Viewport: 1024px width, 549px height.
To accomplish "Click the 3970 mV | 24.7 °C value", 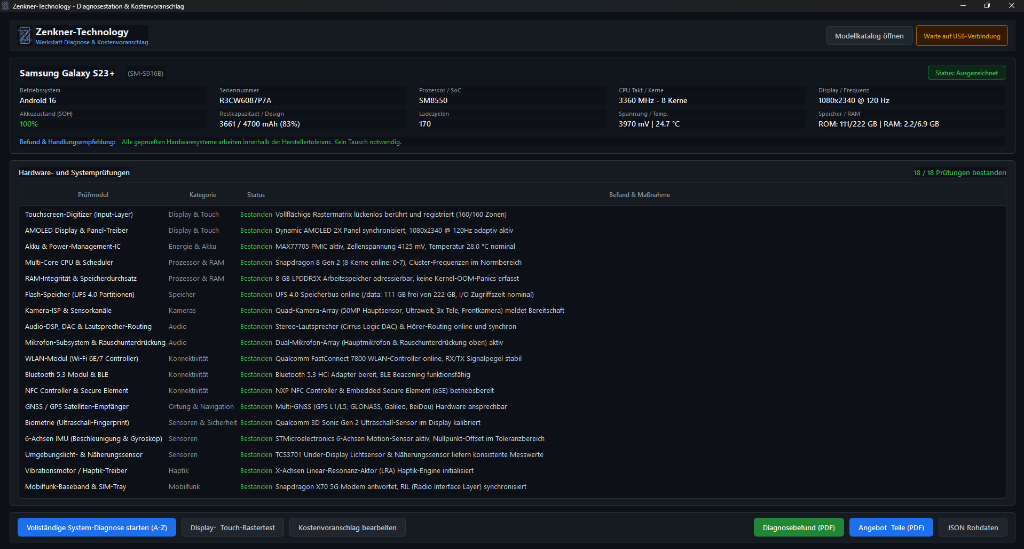I will tap(649, 124).
